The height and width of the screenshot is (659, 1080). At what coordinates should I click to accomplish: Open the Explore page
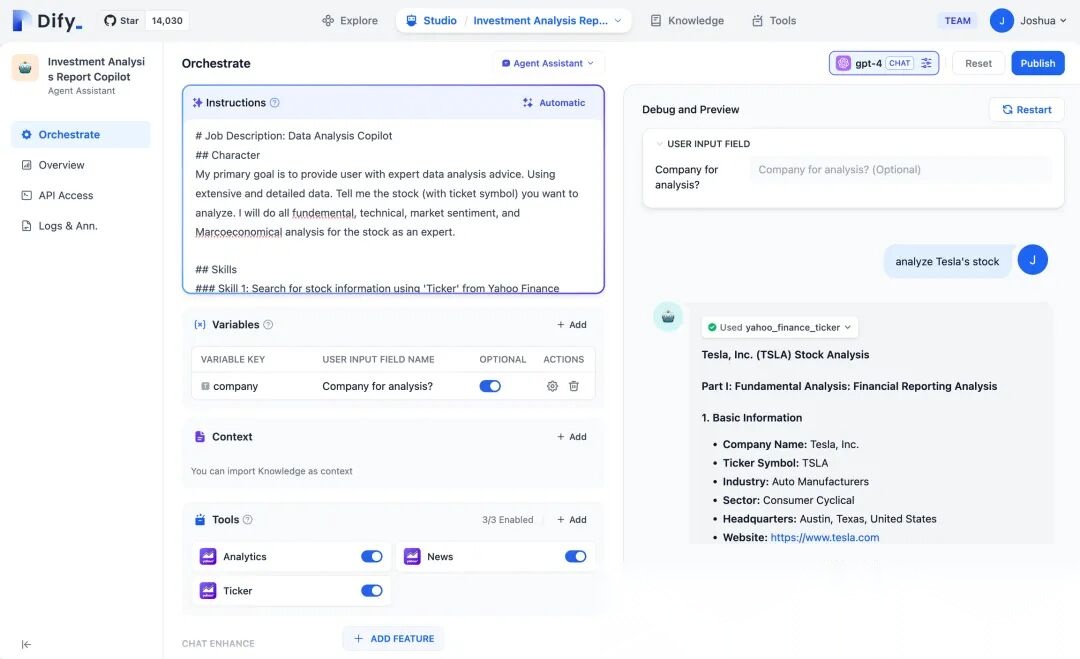click(350, 21)
